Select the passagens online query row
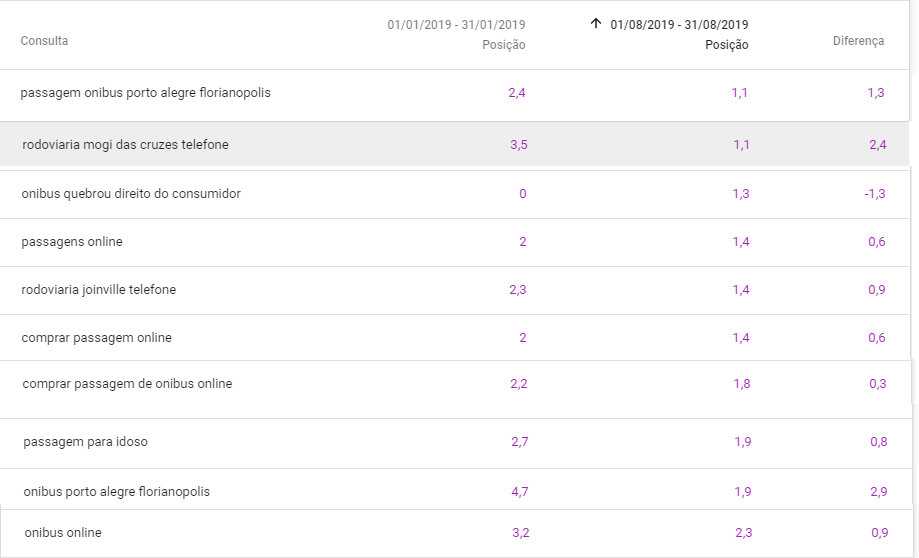Viewport: 919px width, 558px height. coord(72,242)
